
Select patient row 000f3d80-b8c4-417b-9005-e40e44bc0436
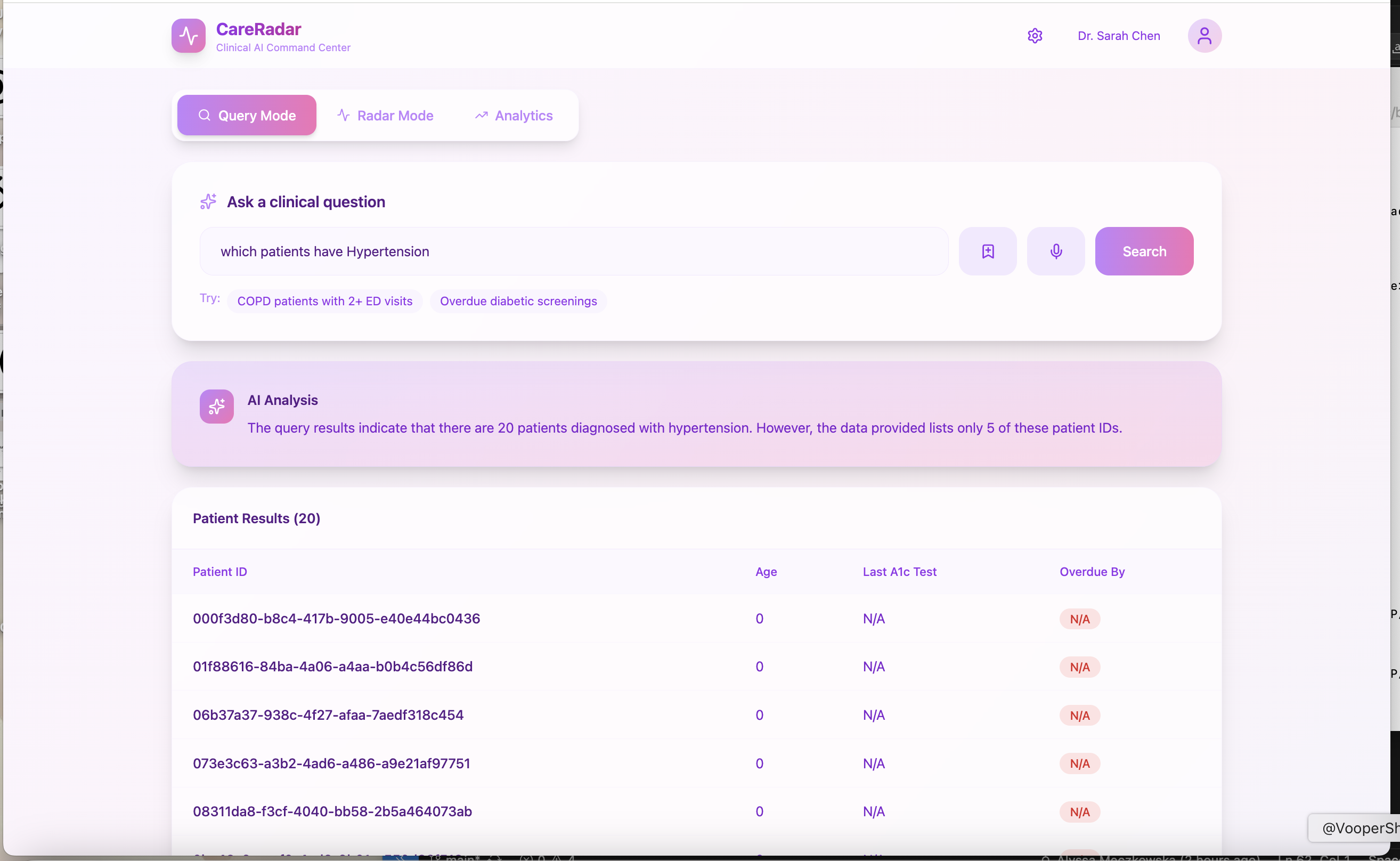click(x=336, y=619)
